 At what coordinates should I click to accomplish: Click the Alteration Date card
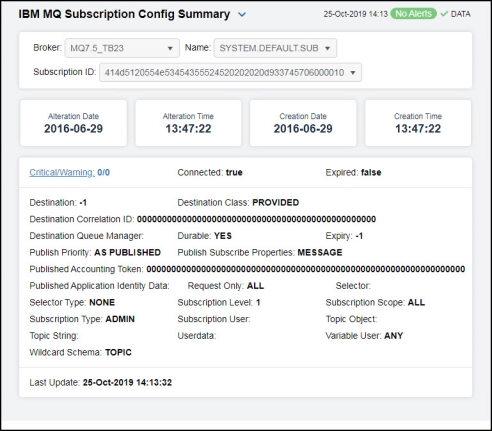coord(74,123)
